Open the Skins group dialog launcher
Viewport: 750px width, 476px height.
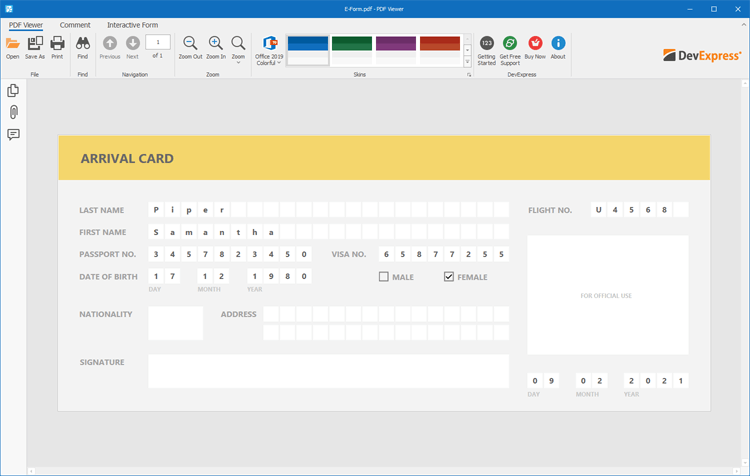click(x=469, y=75)
